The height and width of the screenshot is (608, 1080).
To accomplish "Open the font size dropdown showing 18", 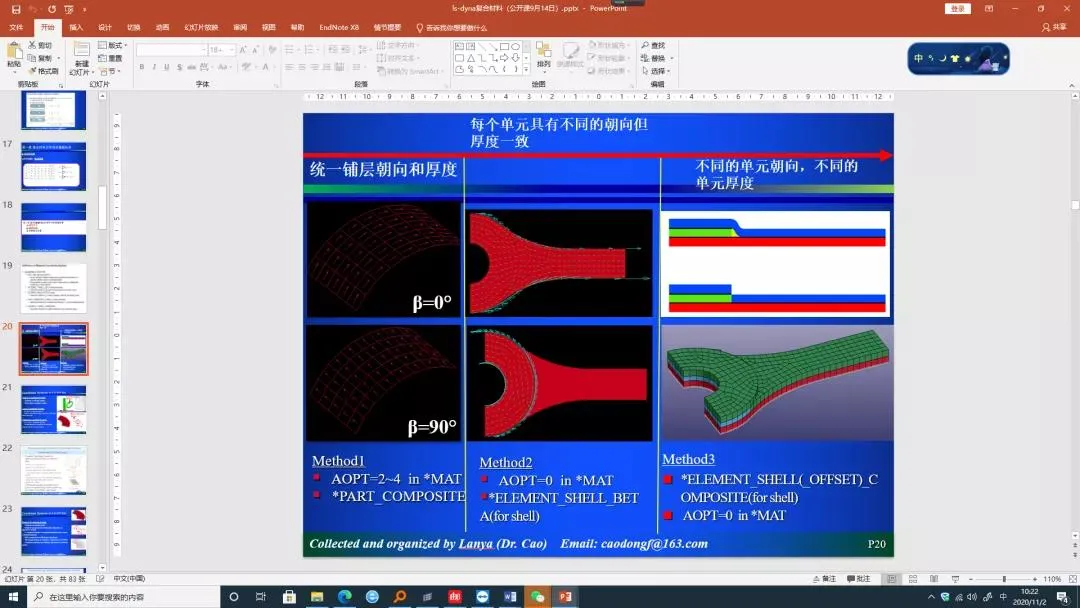I will pyautogui.click(x=222, y=50).
